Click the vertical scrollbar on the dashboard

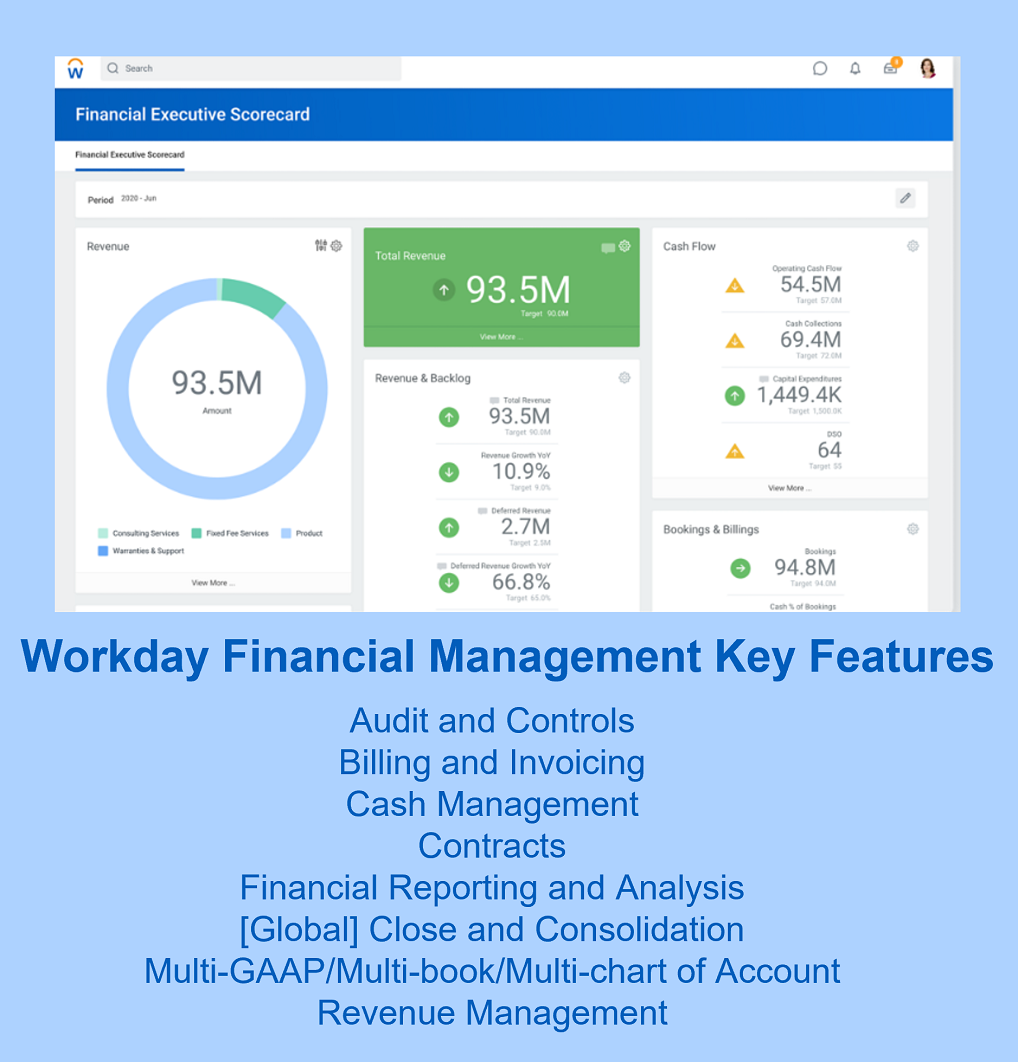956,334
